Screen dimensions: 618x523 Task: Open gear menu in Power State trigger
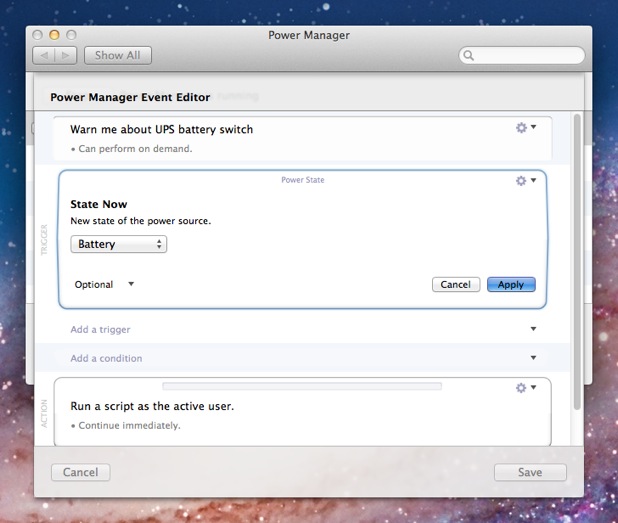pos(526,181)
